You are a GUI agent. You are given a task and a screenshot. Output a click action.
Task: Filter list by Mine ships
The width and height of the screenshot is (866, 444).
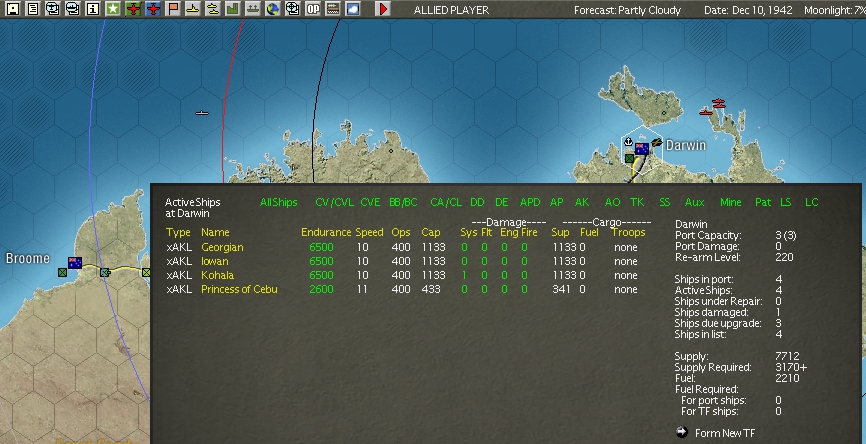coord(731,203)
